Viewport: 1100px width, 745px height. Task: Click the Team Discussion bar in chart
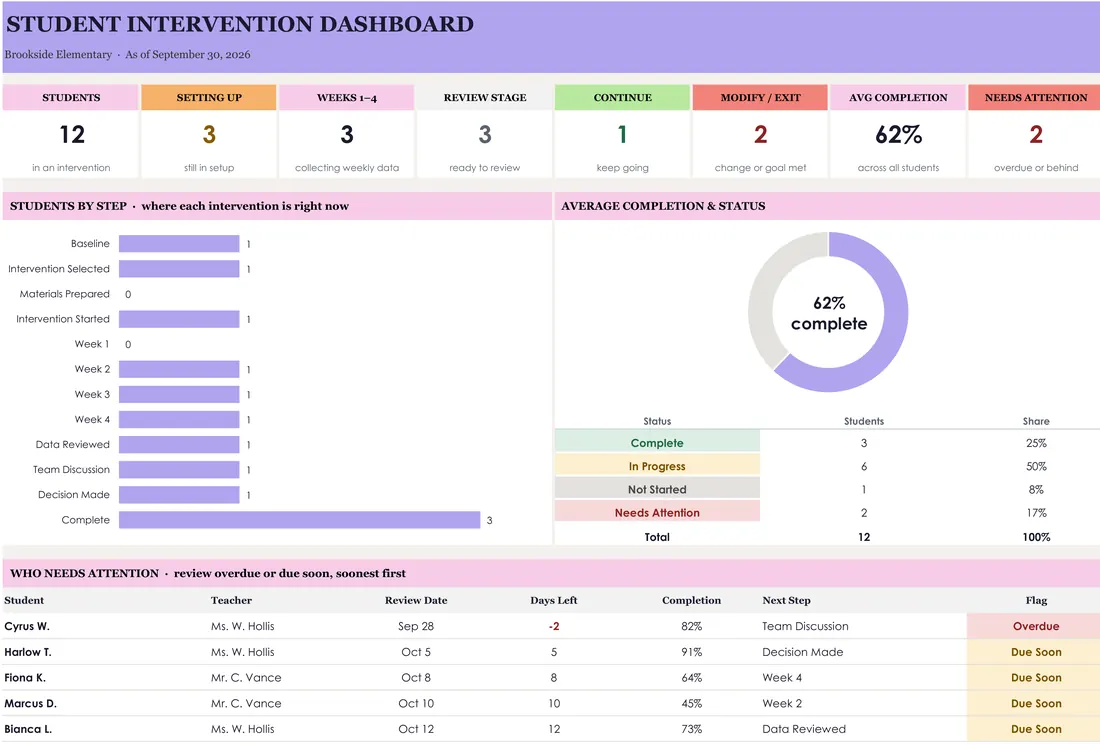pyautogui.click(x=179, y=469)
